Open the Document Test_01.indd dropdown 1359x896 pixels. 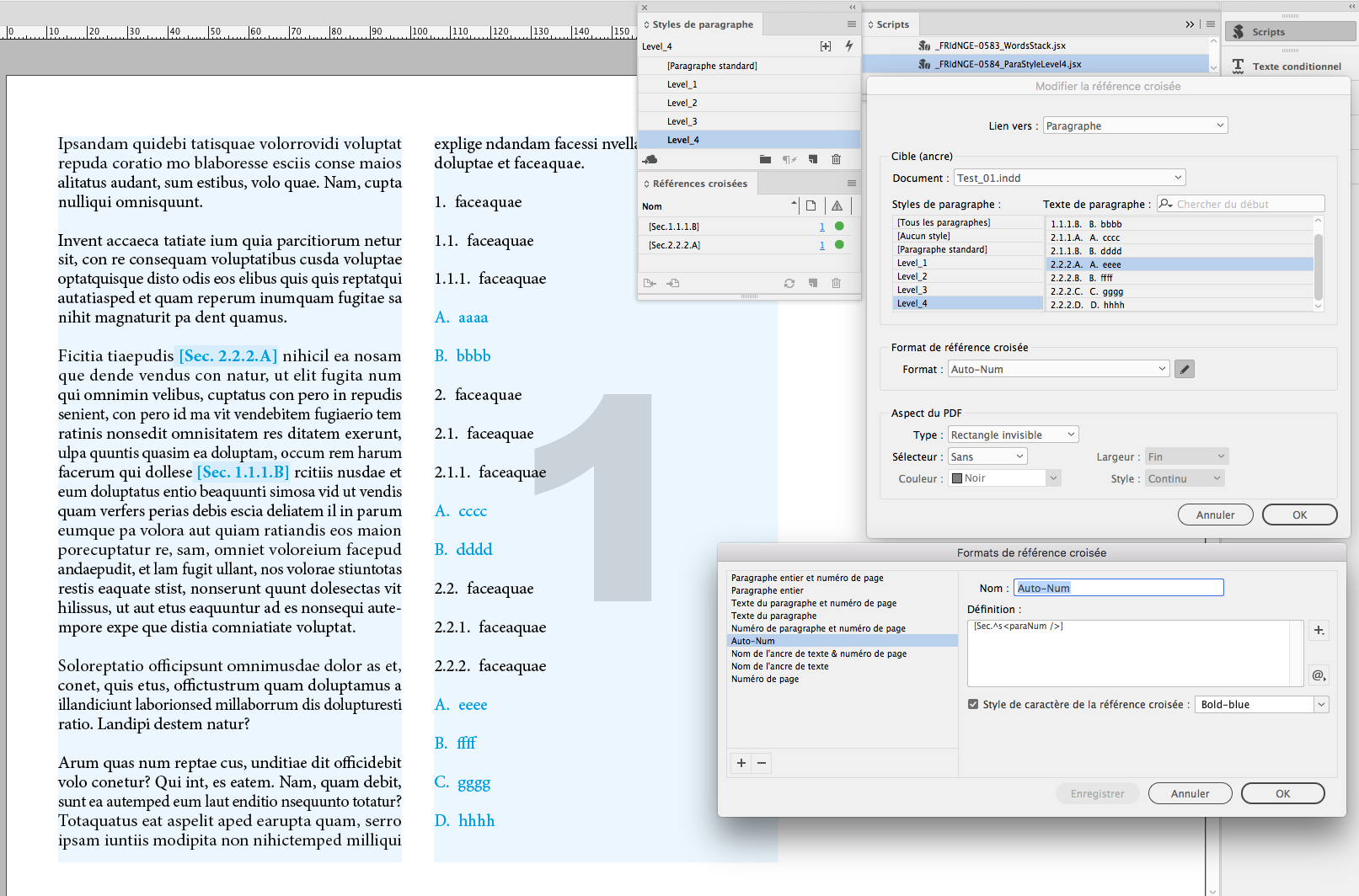(1068, 177)
